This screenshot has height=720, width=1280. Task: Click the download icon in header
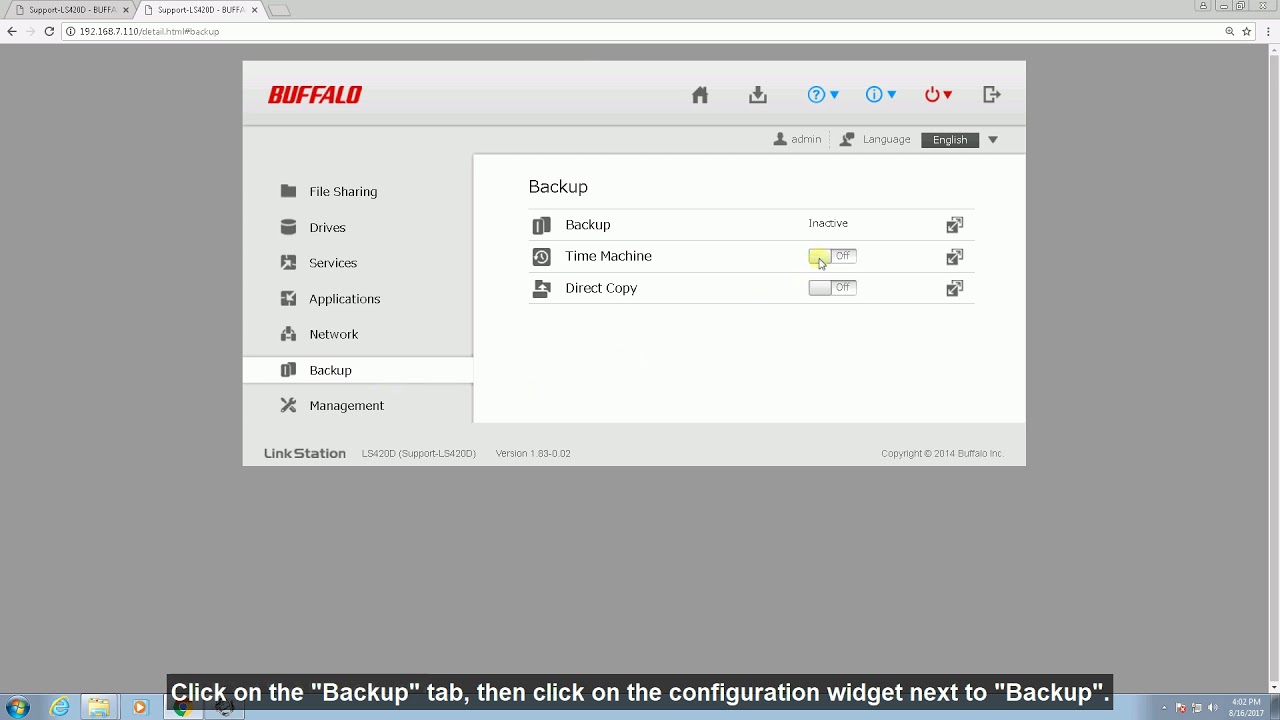[758, 95]
